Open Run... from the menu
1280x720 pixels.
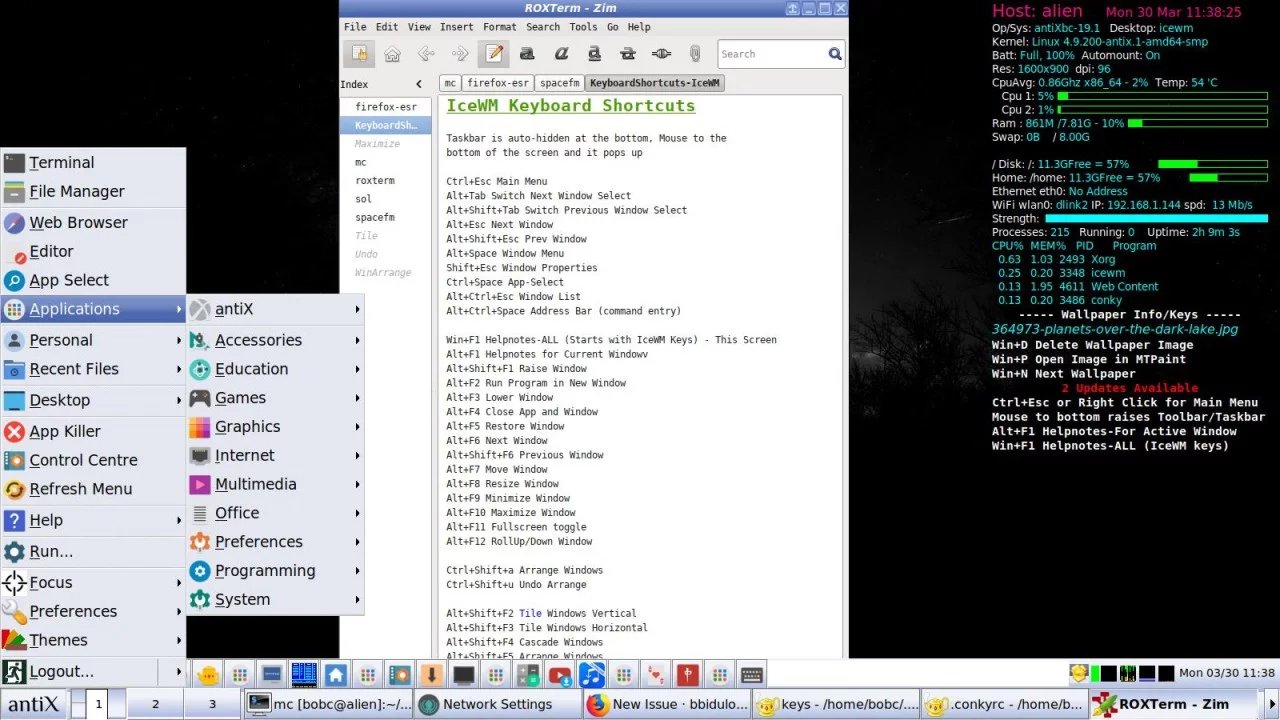click(49, 551)
